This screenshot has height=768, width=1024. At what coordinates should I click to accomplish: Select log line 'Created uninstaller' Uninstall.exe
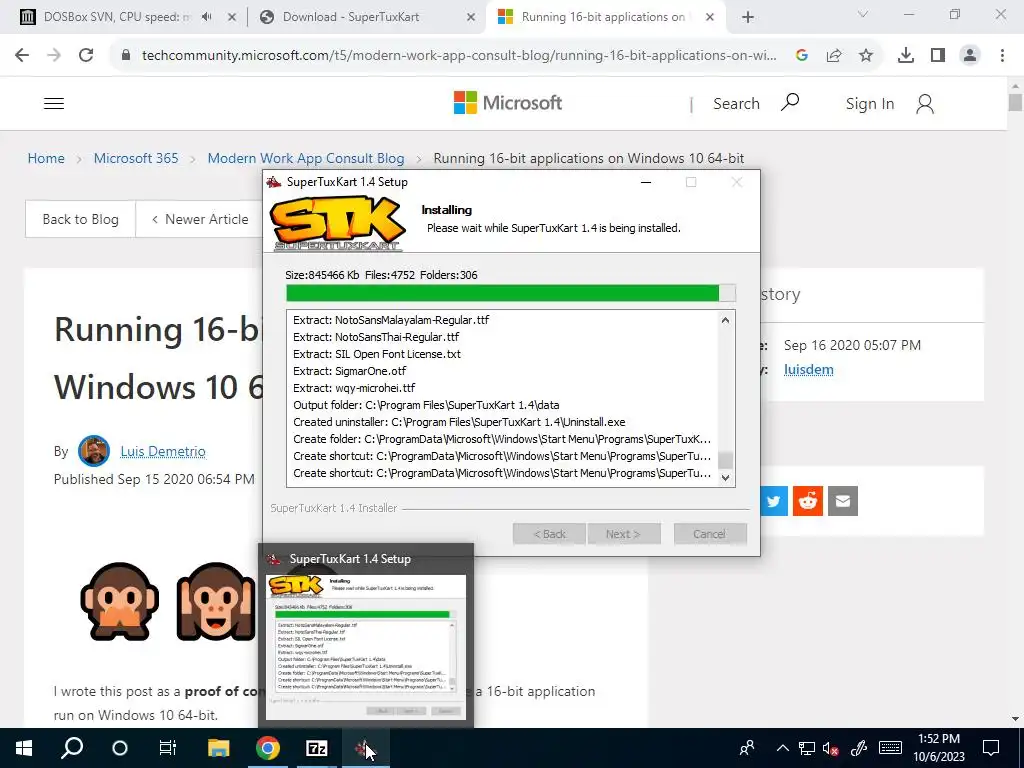[459, 422]
